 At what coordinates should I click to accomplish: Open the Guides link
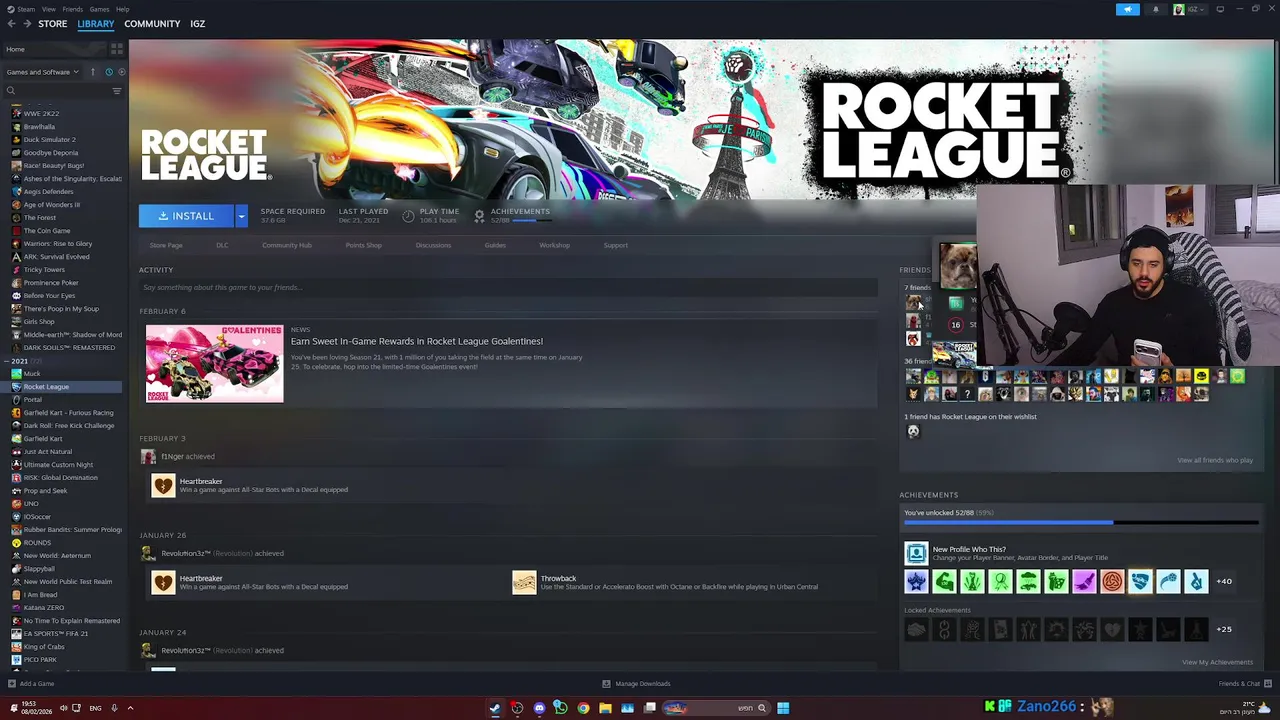(495, 245)
